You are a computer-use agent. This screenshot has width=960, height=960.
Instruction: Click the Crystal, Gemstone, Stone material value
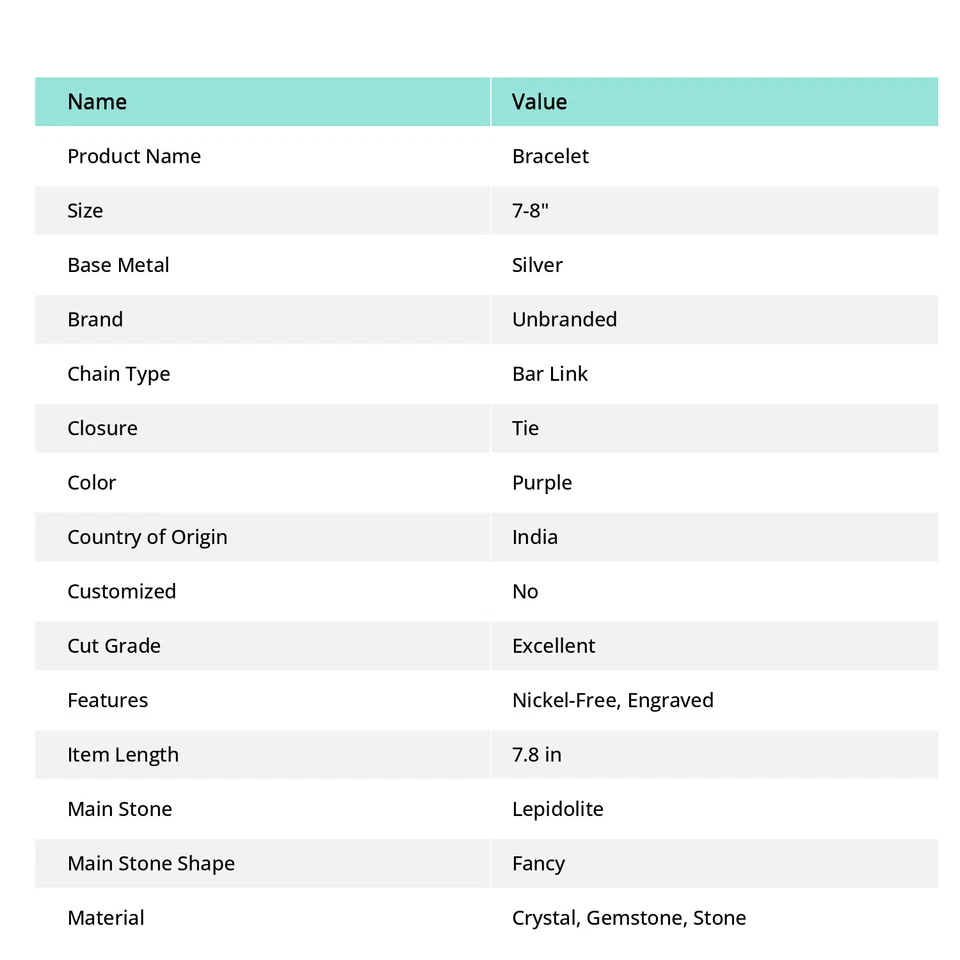(x=628, y=918)
